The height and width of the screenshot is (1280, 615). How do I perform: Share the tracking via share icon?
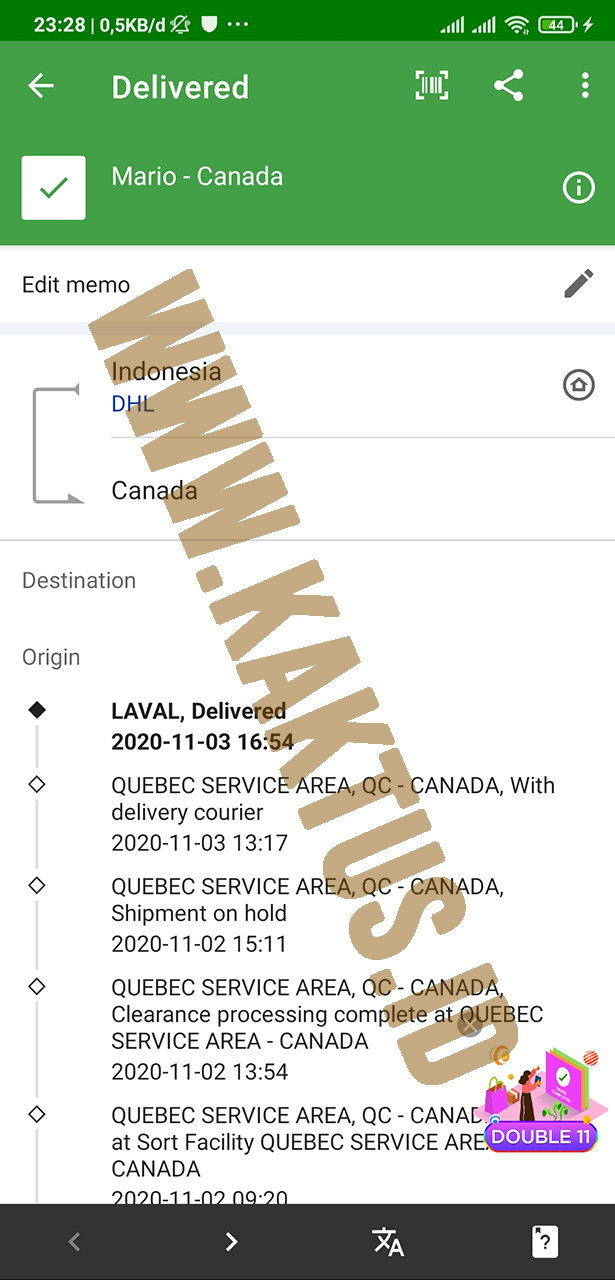(x=509, y=86)
